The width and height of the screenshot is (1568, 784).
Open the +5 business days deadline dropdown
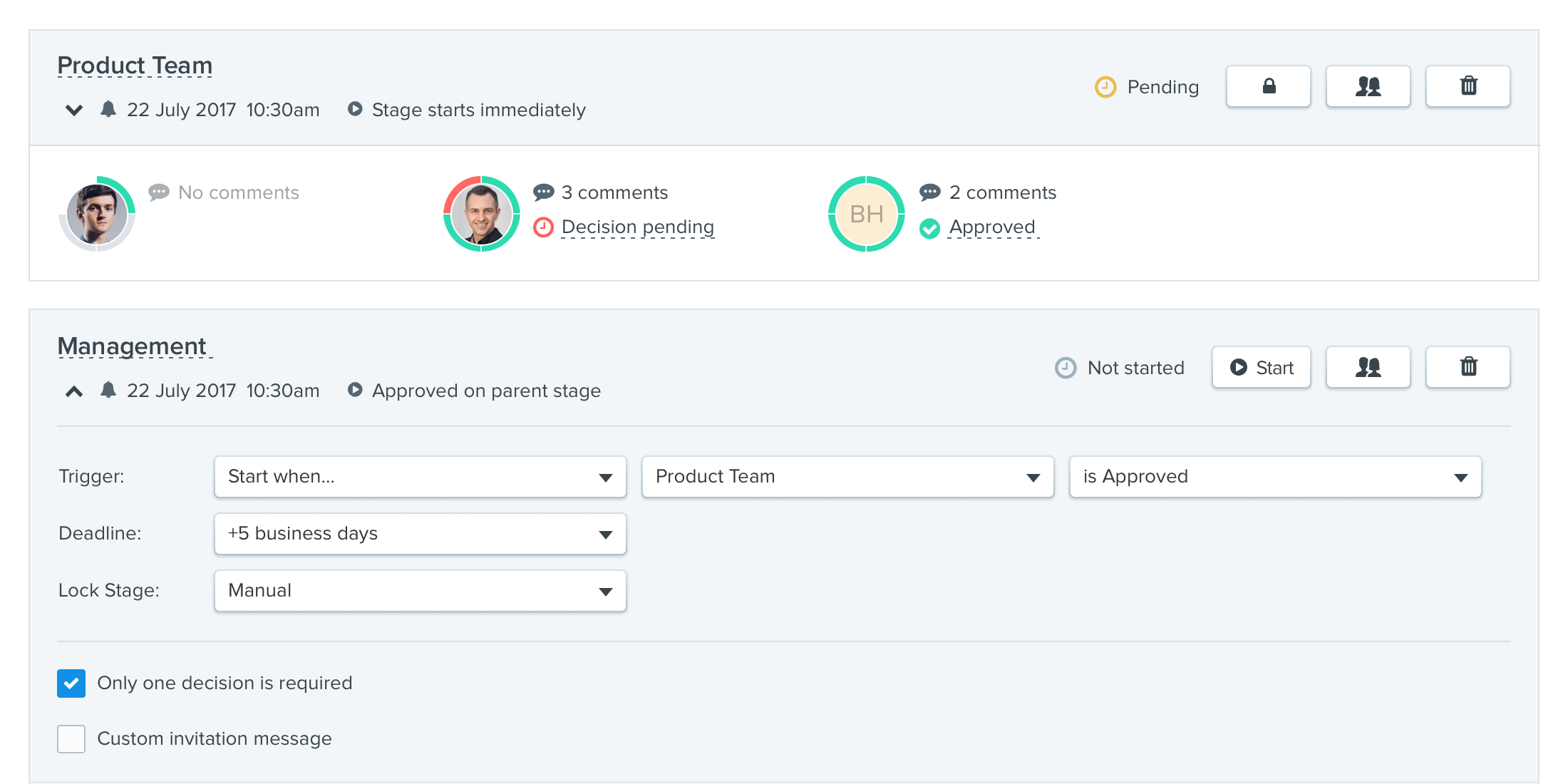click(x=420, y=534)
